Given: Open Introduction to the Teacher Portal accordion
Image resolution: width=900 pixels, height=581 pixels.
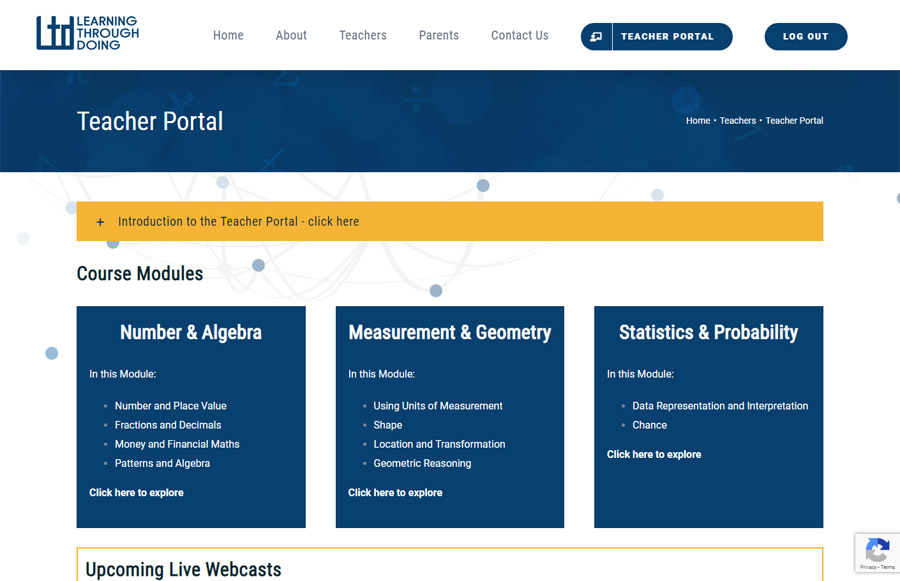Looking at the screenshot, I should pos(238,222).
